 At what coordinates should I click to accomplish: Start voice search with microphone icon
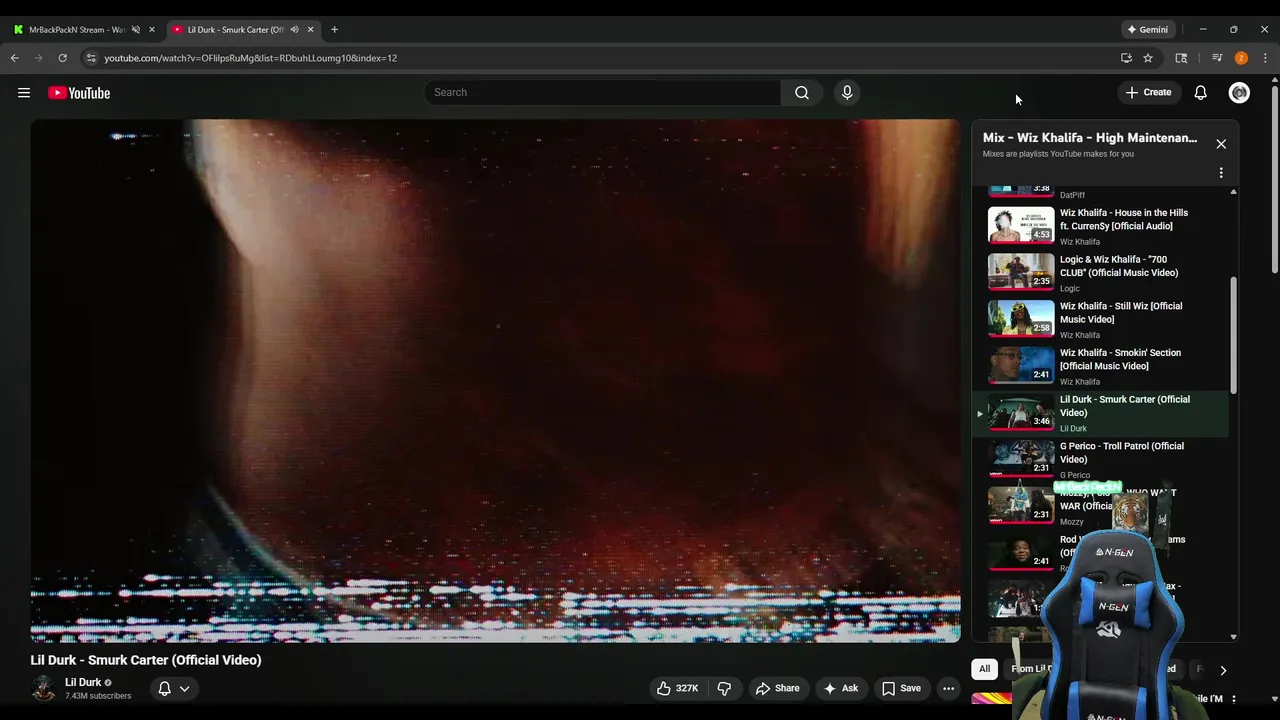[x=847, y=92]
